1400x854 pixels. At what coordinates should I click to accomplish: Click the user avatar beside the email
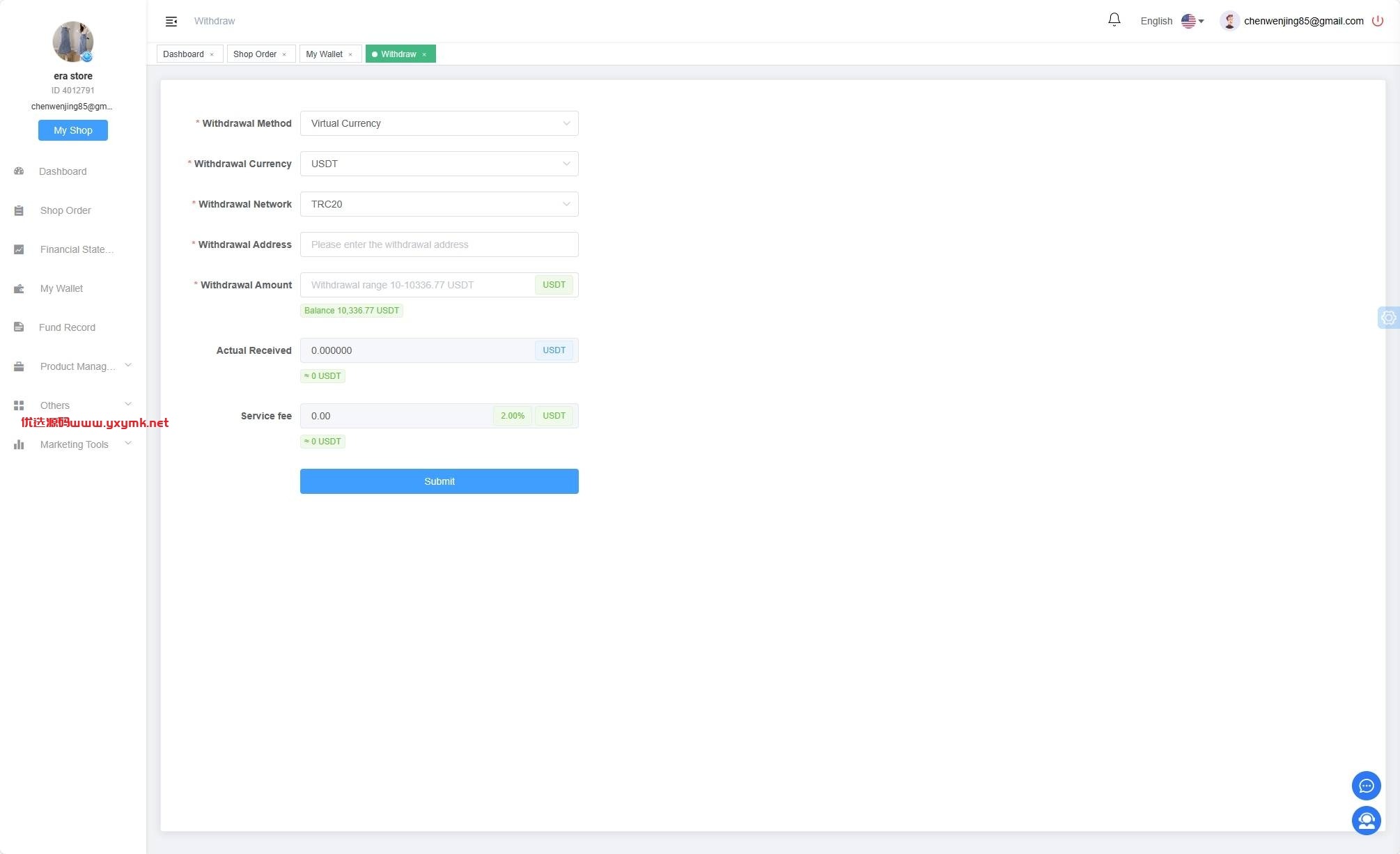click(x=1229, y=21)
